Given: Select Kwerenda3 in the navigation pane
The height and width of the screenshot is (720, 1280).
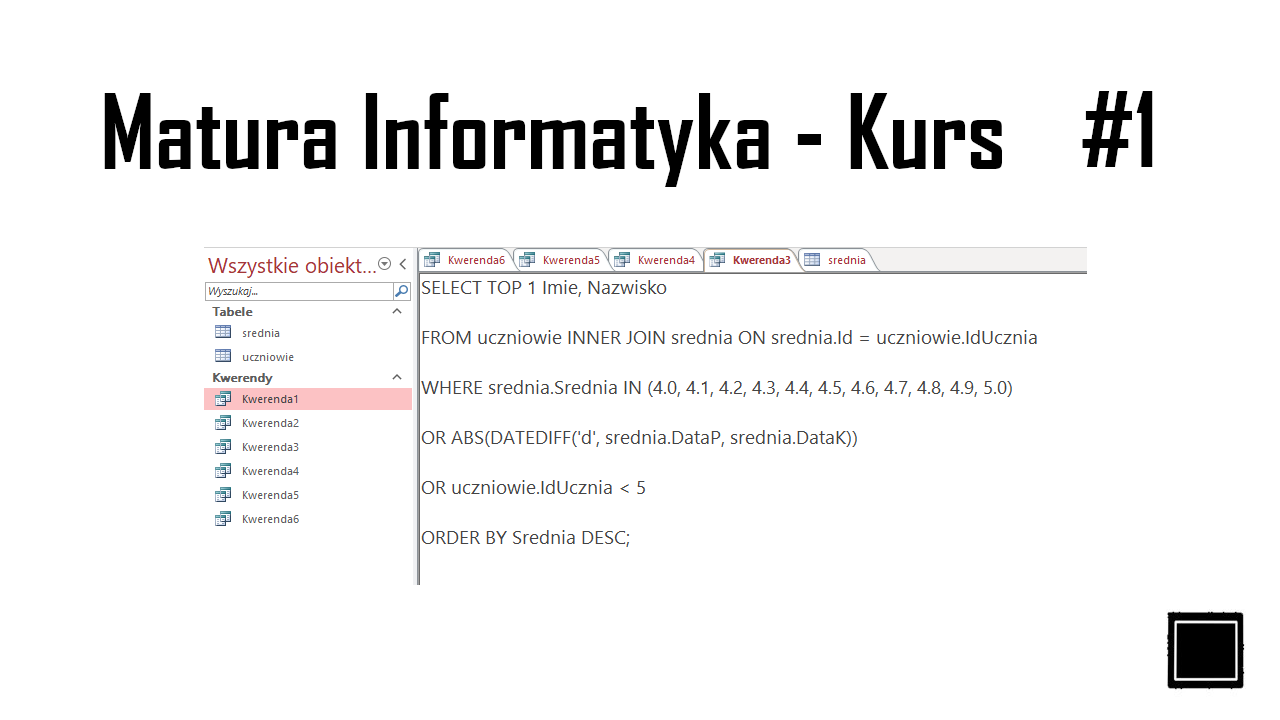Looking at the screenshot, I should 270,446.
